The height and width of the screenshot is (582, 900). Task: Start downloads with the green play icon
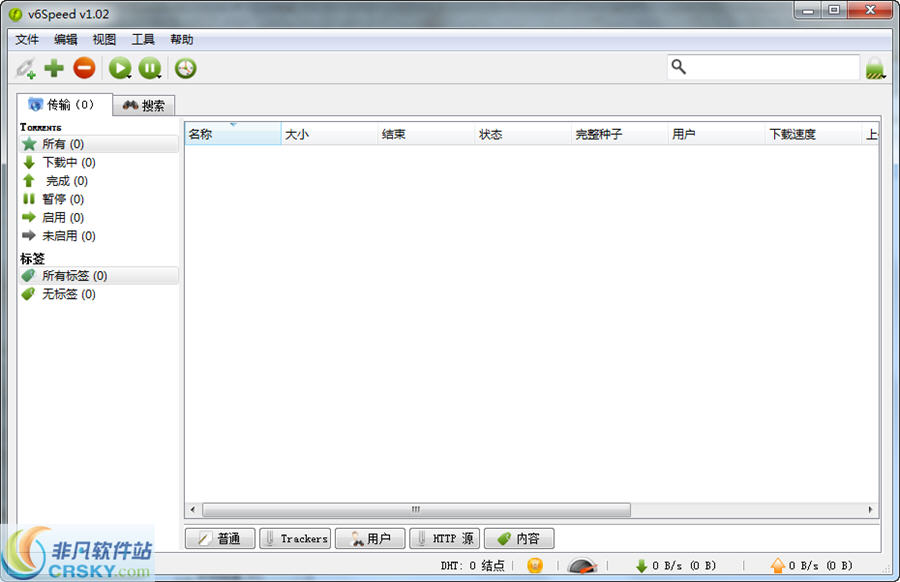tap(117, 67)
